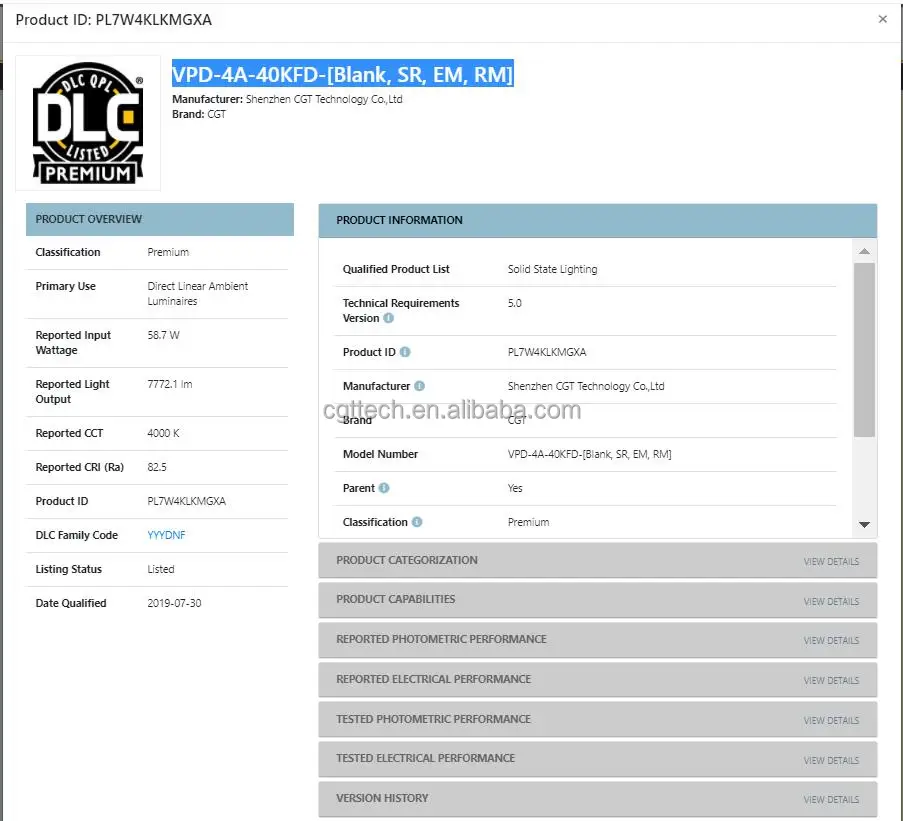This screenshot has height=821, width=903.
Task: Click the Product Information scrollbar thumb
Action: click(864, 349)
